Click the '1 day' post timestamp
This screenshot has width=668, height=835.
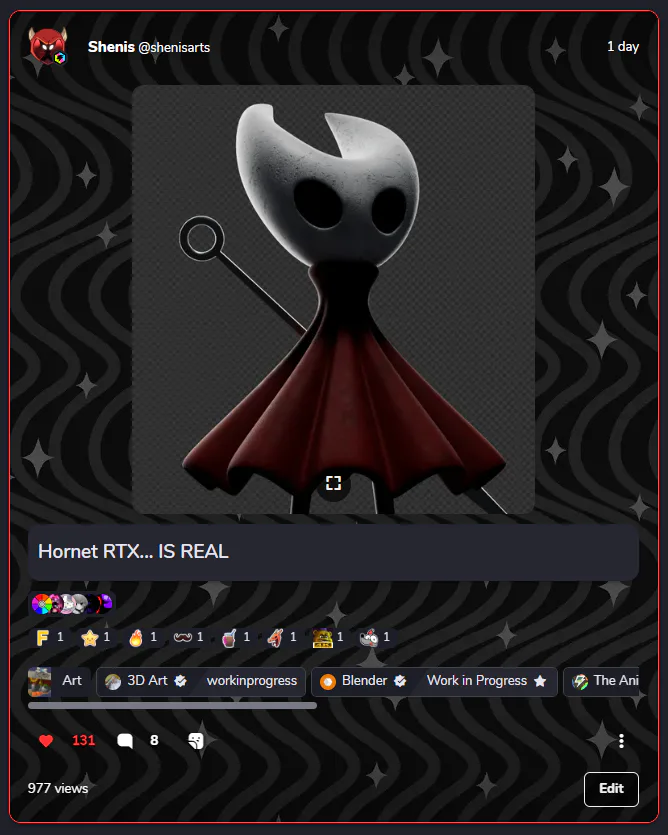[623, 46]
